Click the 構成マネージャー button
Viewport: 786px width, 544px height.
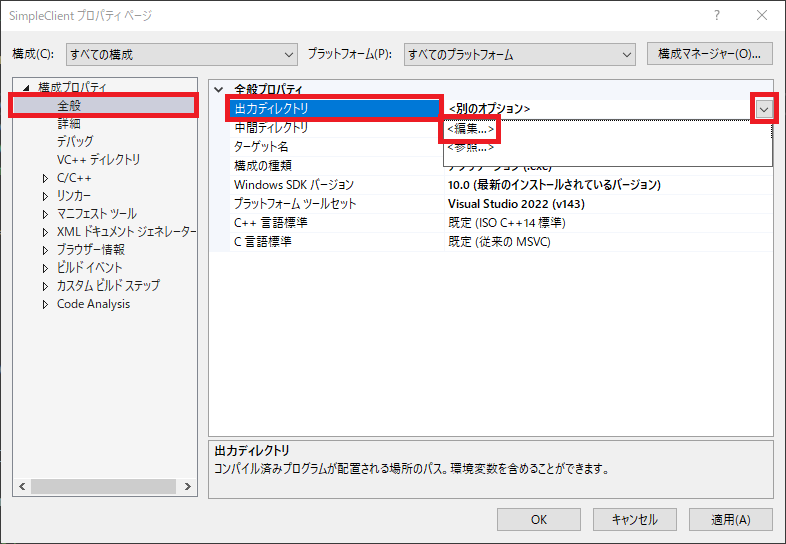[710, 54]
